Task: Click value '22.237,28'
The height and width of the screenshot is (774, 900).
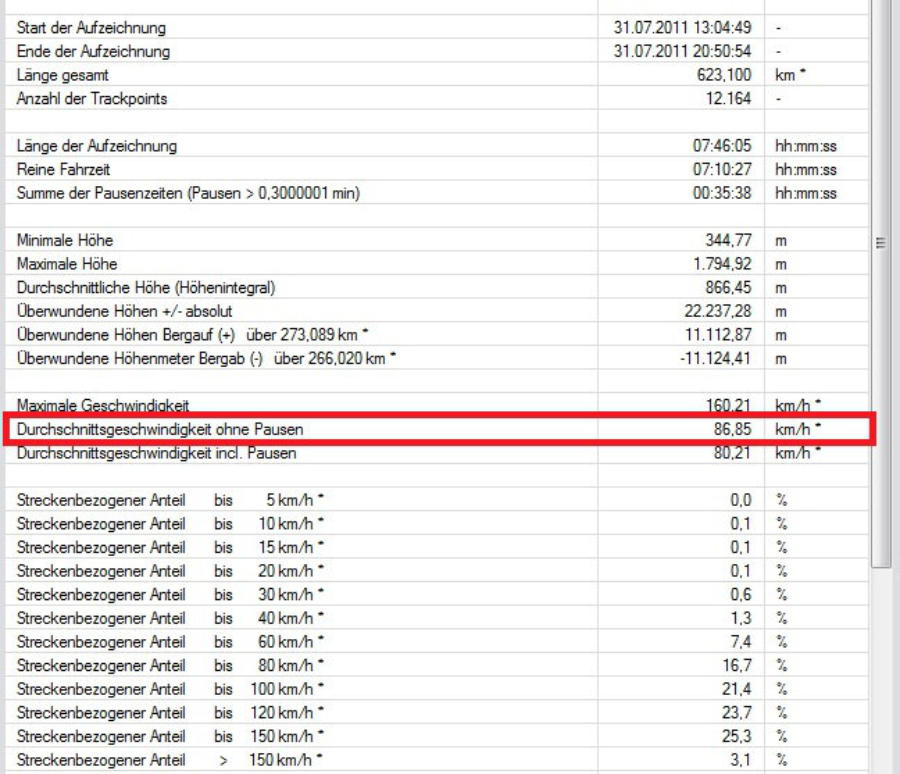Action: (717, 311)
